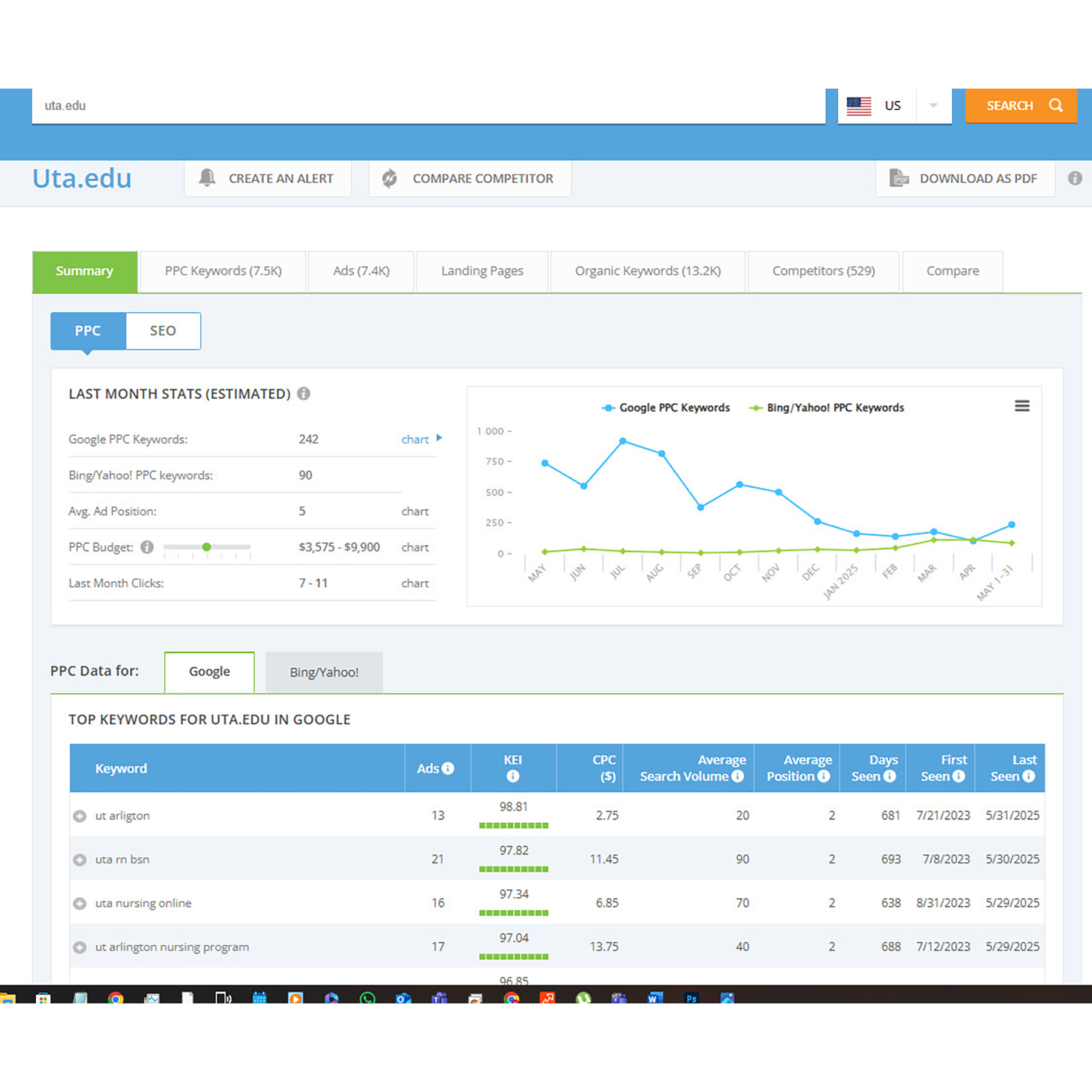Click info icon in Ads column header
Screen dimensions: 1092x1092
[x=448, y=768]
